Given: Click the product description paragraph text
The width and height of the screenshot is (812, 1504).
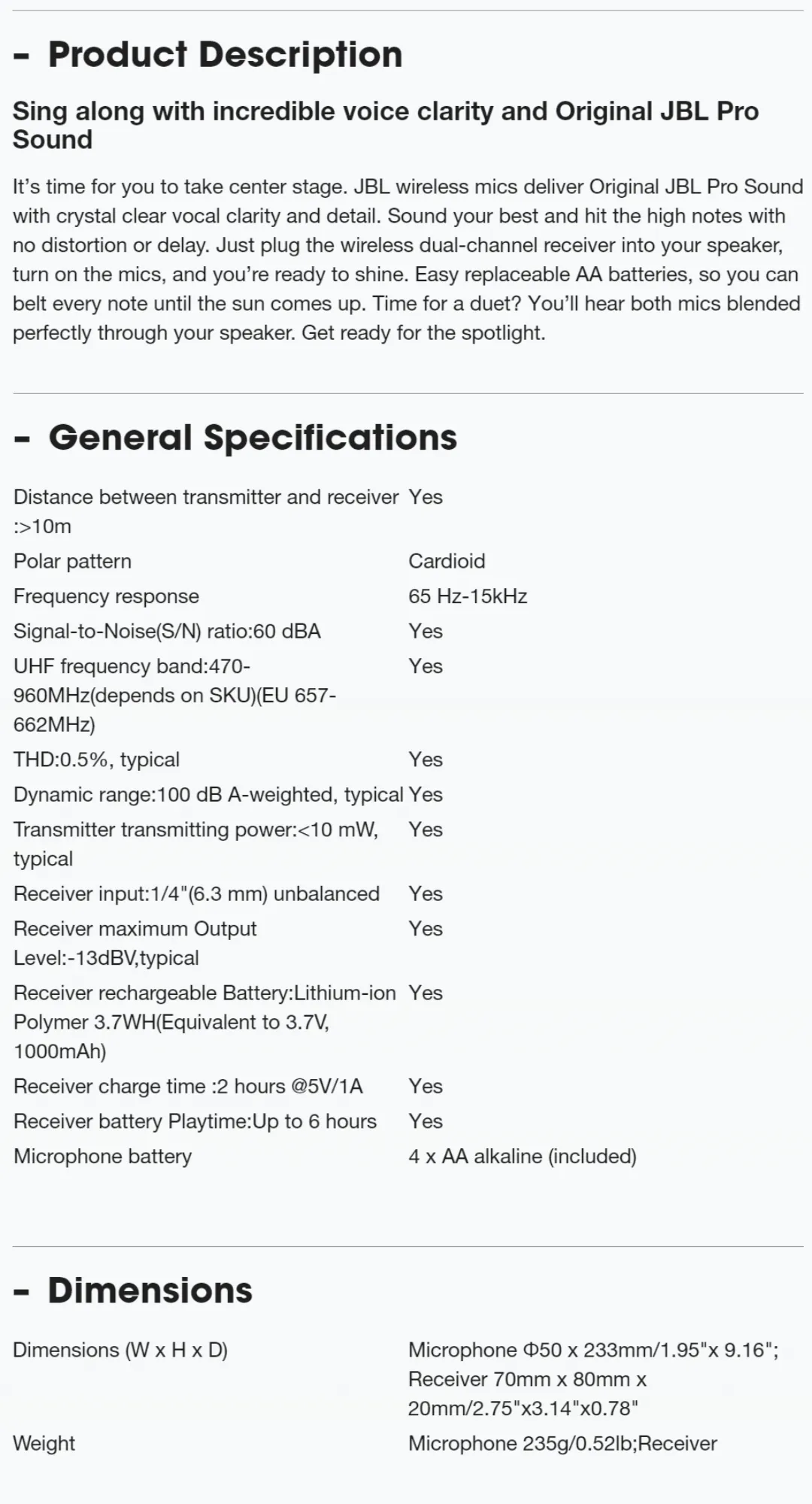Looking at the screenshot, I should tap(406, 259).
